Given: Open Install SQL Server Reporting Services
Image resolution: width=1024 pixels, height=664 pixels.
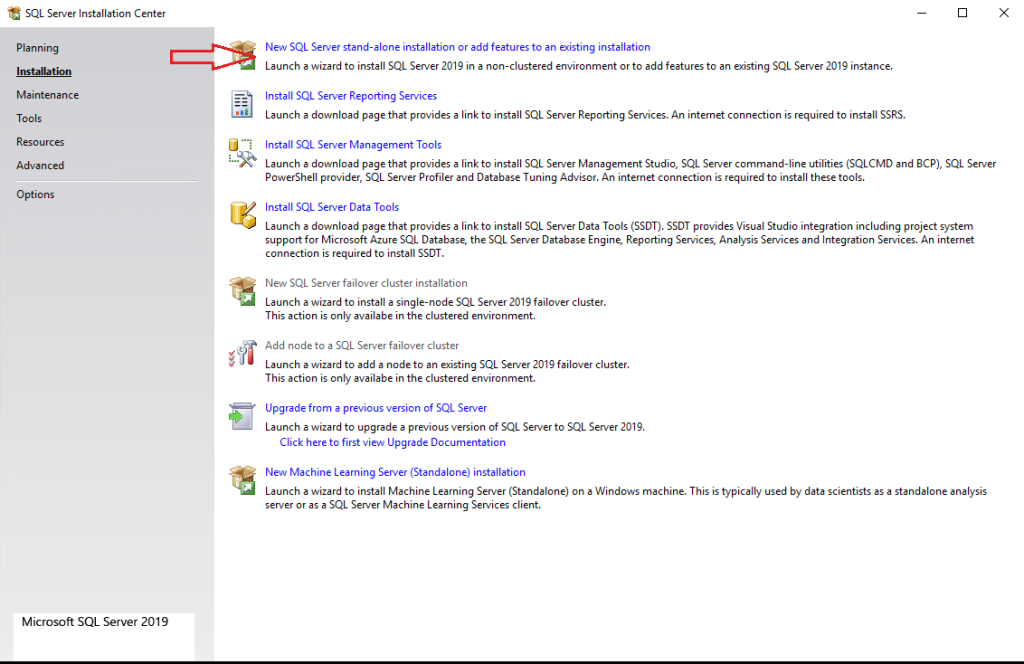Looking at the screenshot, I should coord(350,95).
